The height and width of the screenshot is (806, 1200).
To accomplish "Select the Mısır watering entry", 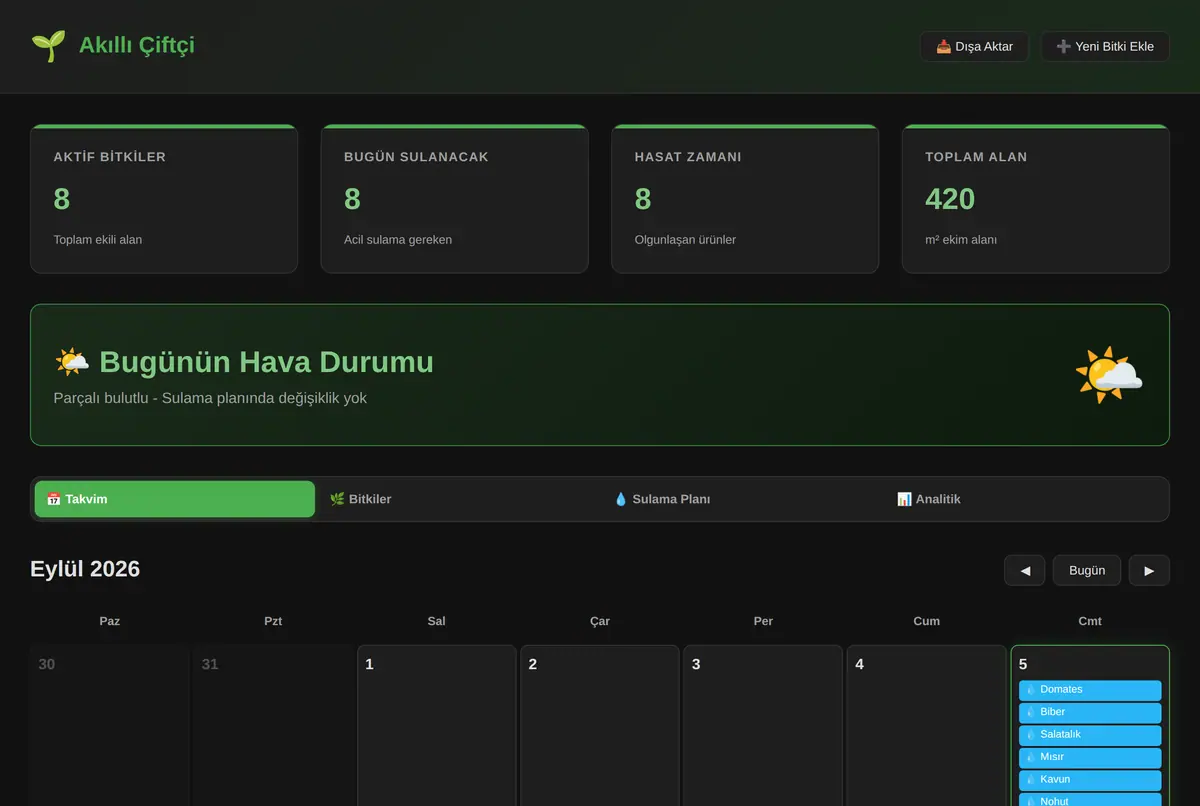I will (1090, 757).
